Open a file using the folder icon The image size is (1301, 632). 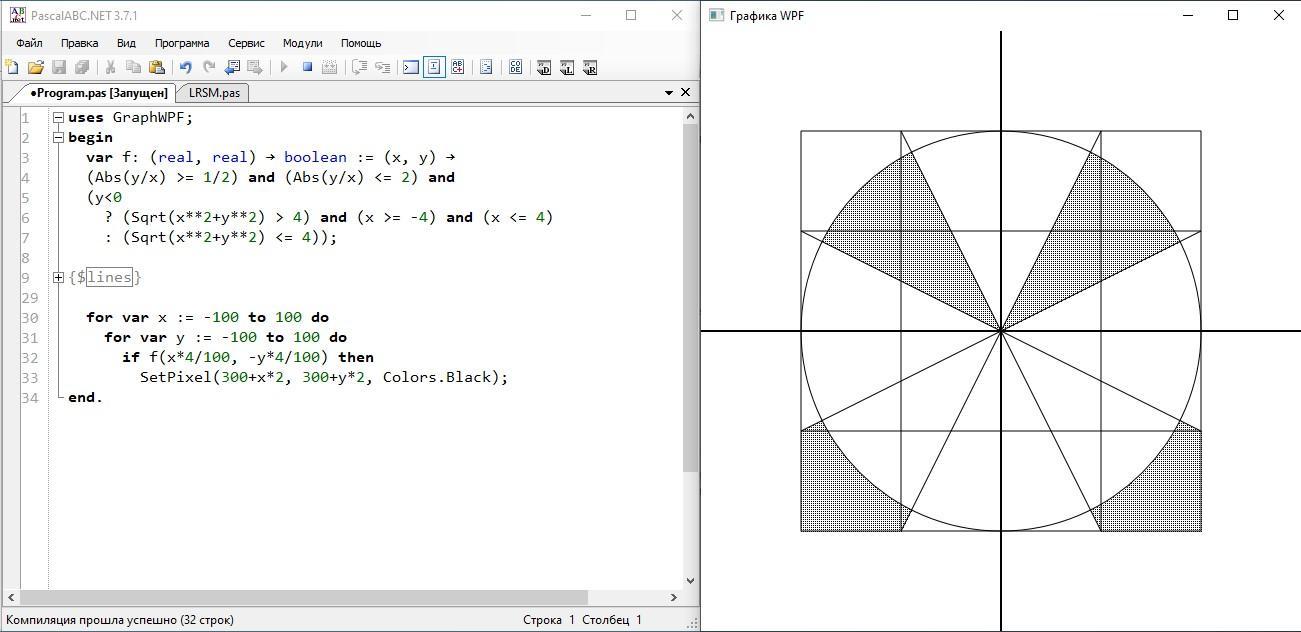click(x=36, y=67)
